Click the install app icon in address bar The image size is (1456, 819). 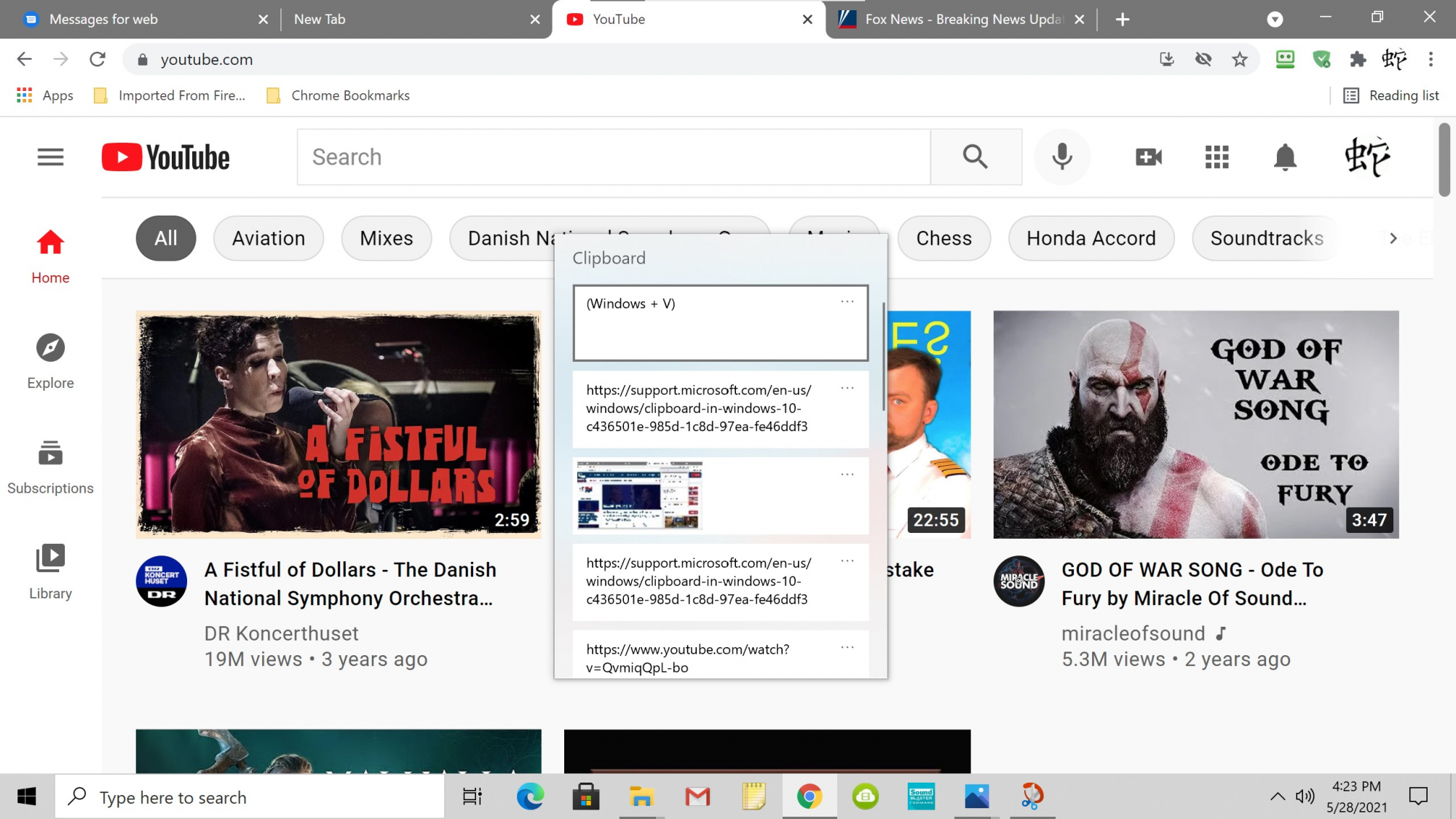1167,60
